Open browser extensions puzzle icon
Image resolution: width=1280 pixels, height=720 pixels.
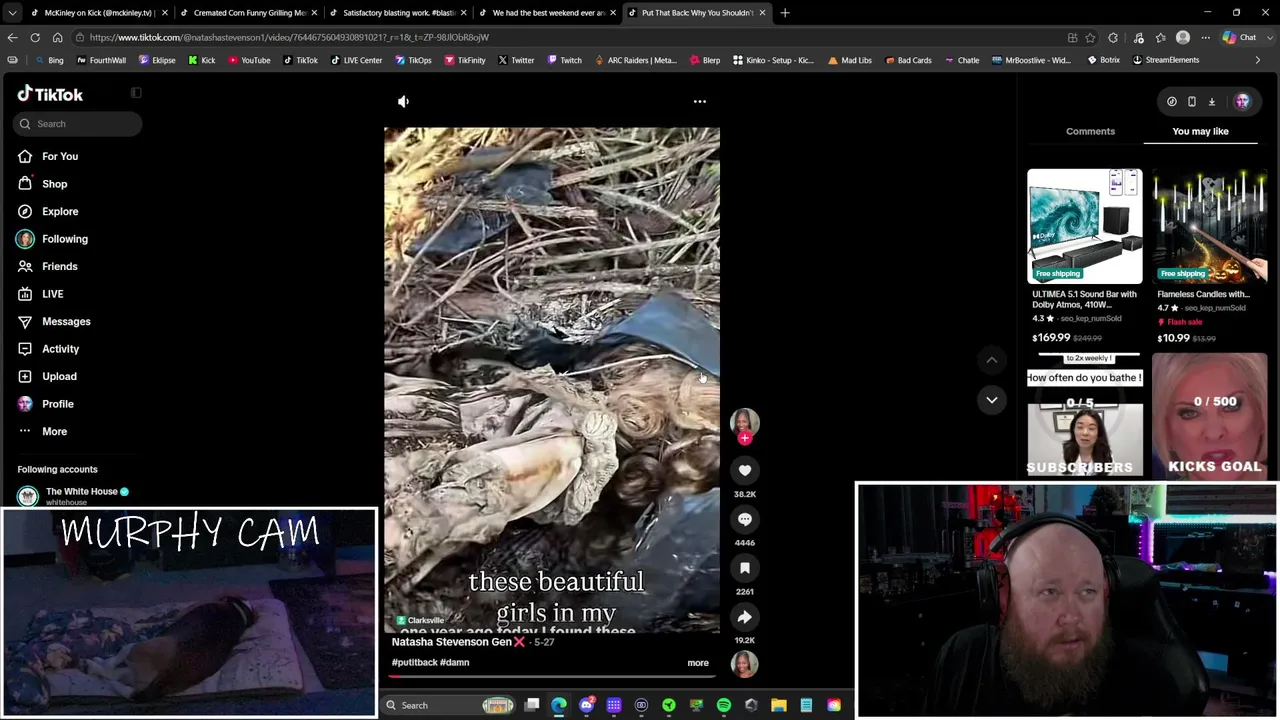click(1113, 37)
